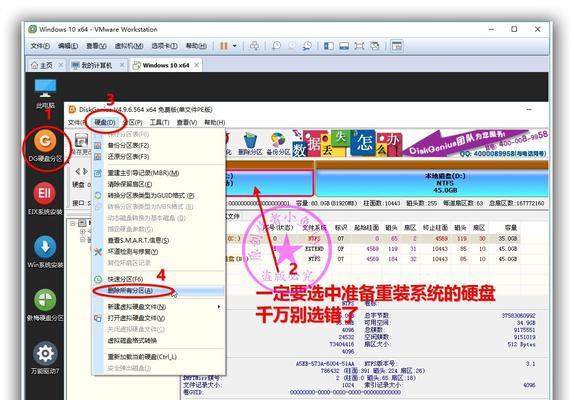Choose 清除保留扇区(E) entry
Screen dimensions: 574x400
tap(159, 184)
